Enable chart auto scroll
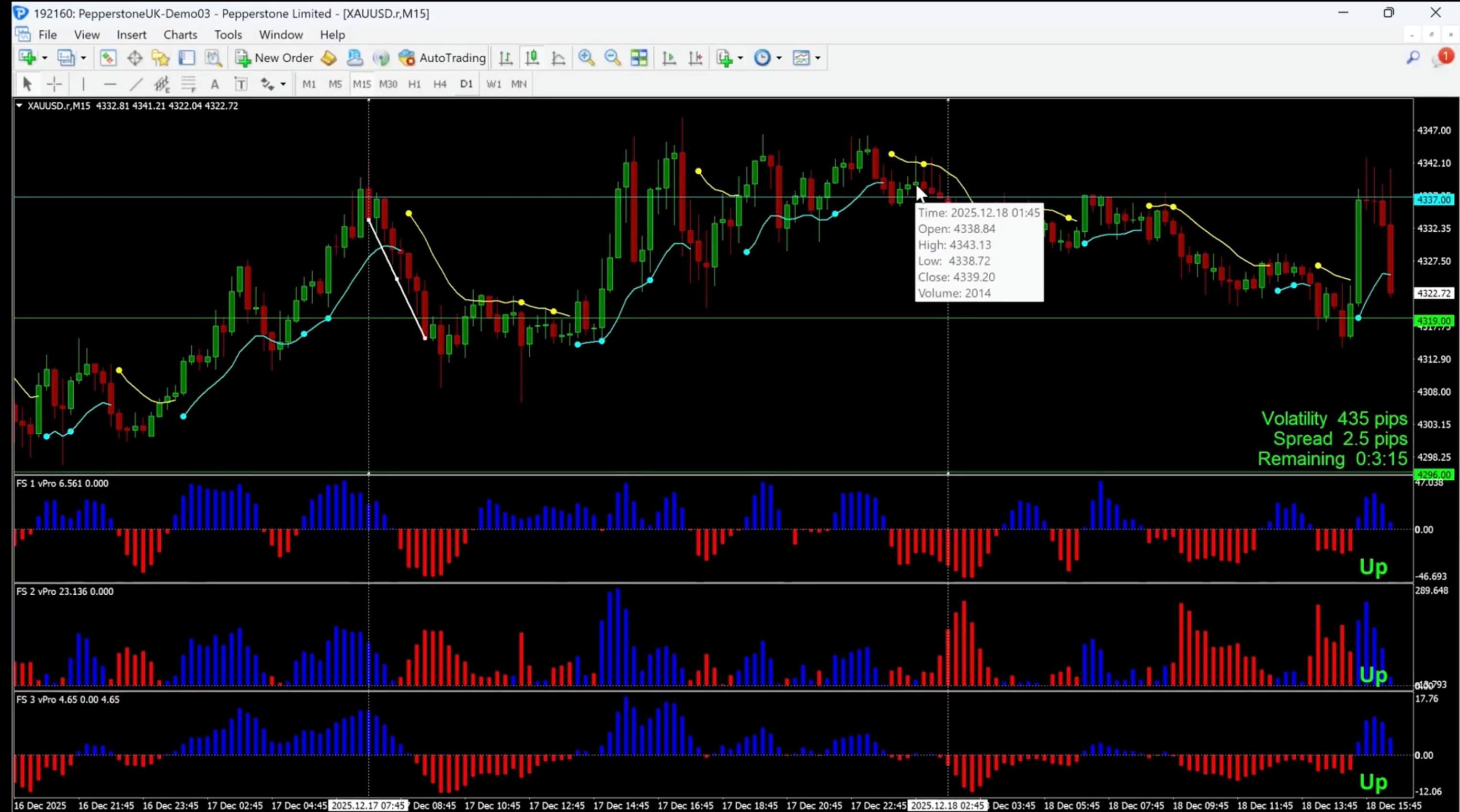The width and height of the screenshot is (1460, 812). tap(669, 57)
